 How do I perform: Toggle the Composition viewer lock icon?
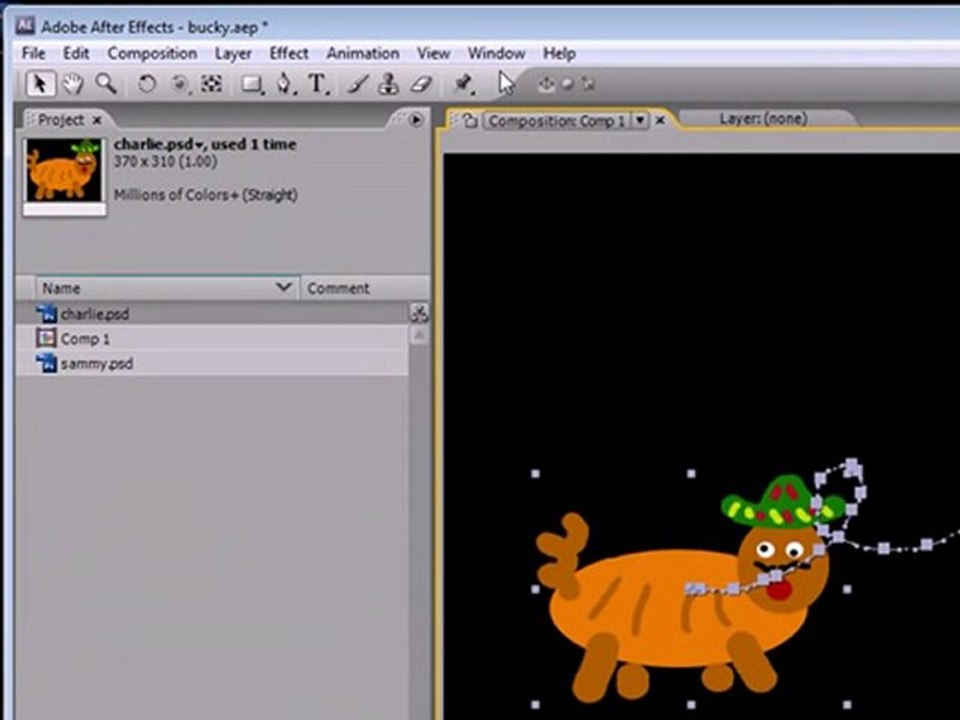coord(470,121)
